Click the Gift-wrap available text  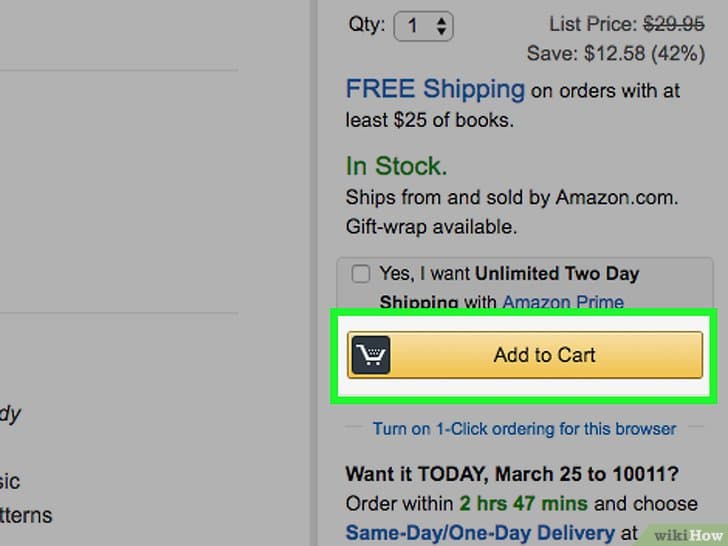(431, 227)
